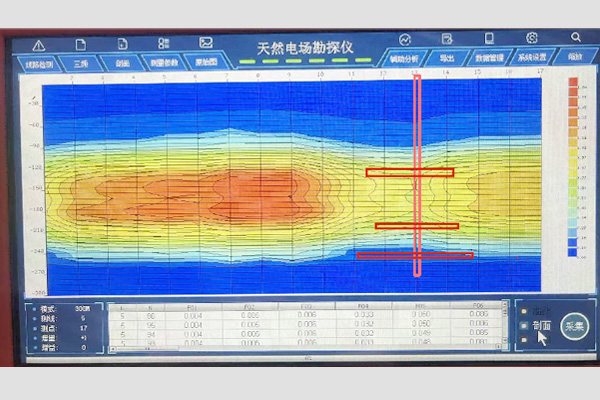600x400 pixels.
Task: Open the 线路检测 tab
Action: coord(39,62)
